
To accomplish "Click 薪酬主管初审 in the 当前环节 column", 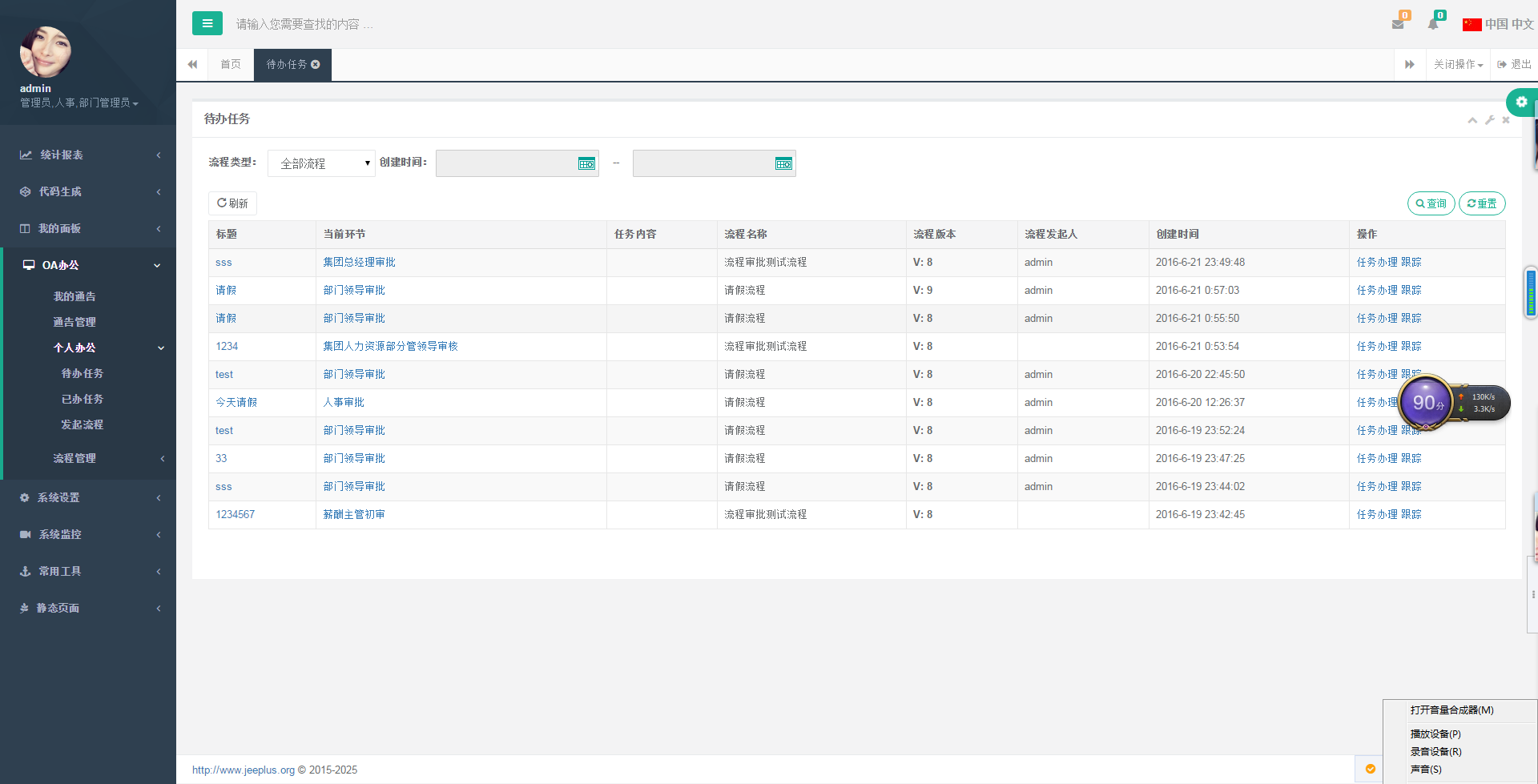I will coord(354,514).
